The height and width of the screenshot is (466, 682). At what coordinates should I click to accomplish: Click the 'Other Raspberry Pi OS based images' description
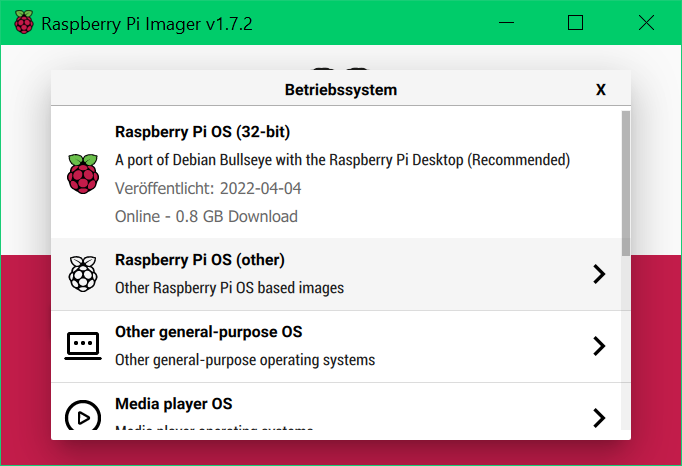coord(229,288)
